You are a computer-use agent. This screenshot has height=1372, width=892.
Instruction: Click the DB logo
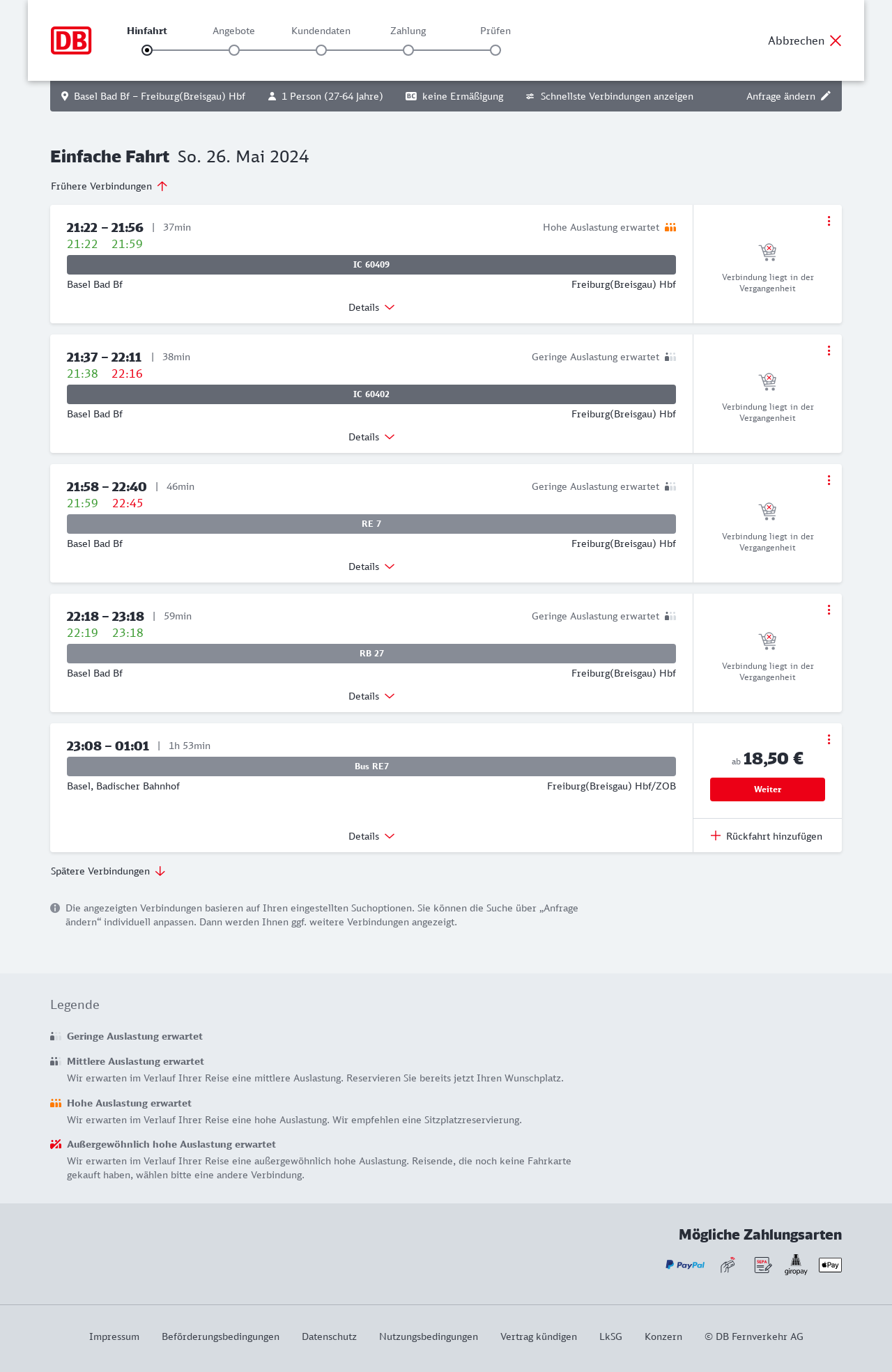[x=71, y=40]
